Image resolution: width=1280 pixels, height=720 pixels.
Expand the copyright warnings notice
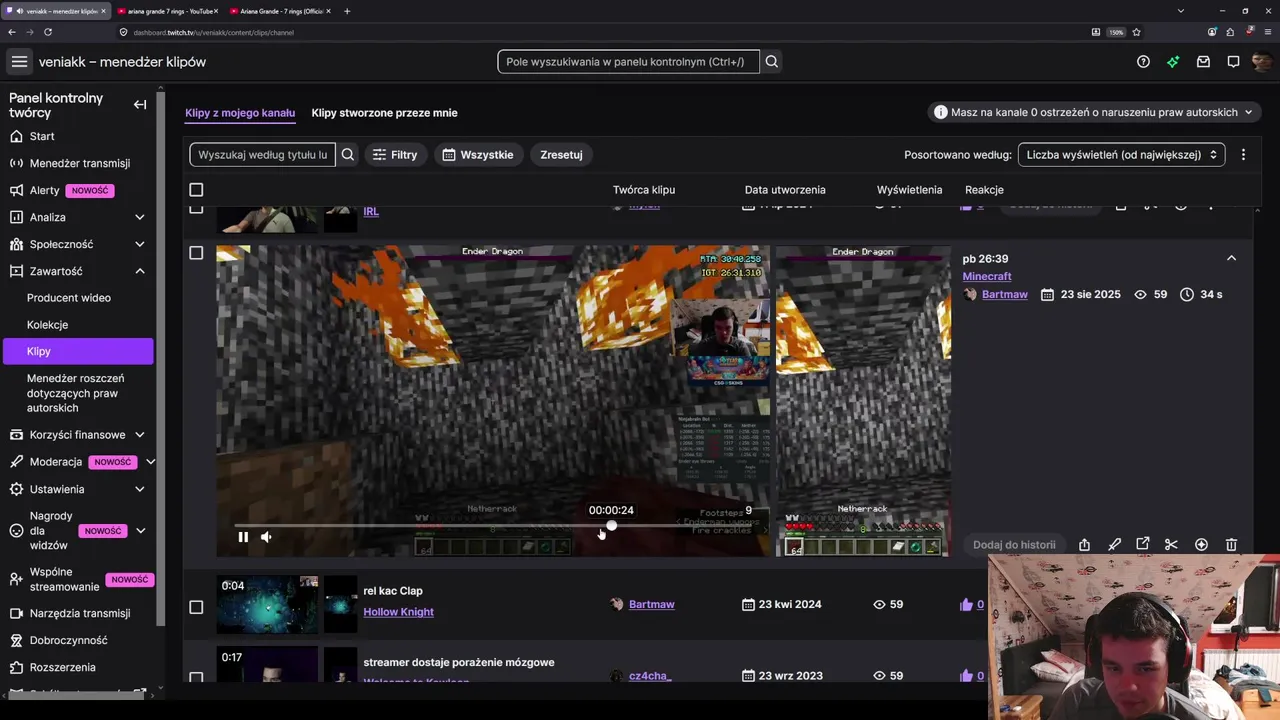(x=1092, y=113)
